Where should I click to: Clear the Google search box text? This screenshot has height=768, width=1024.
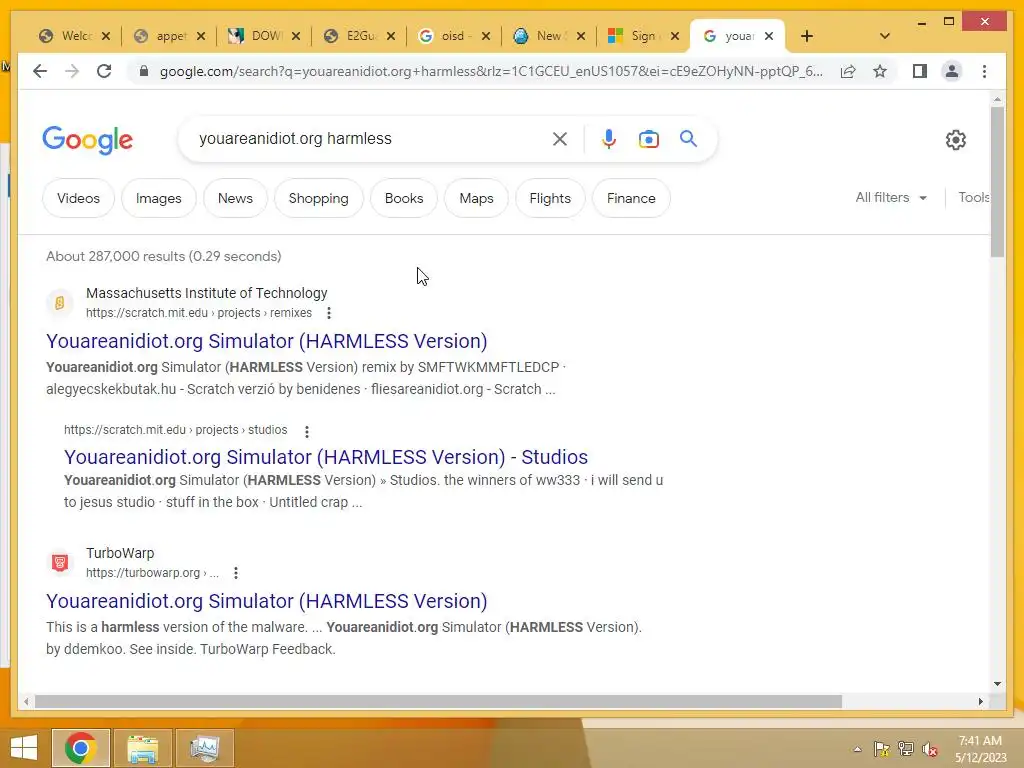coord(560,138)
